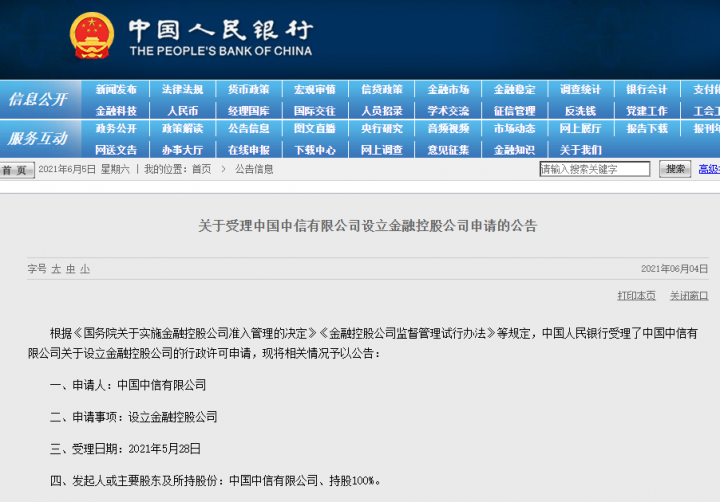
Task: Open the 国际交往 menu
Action: (315, 111)
